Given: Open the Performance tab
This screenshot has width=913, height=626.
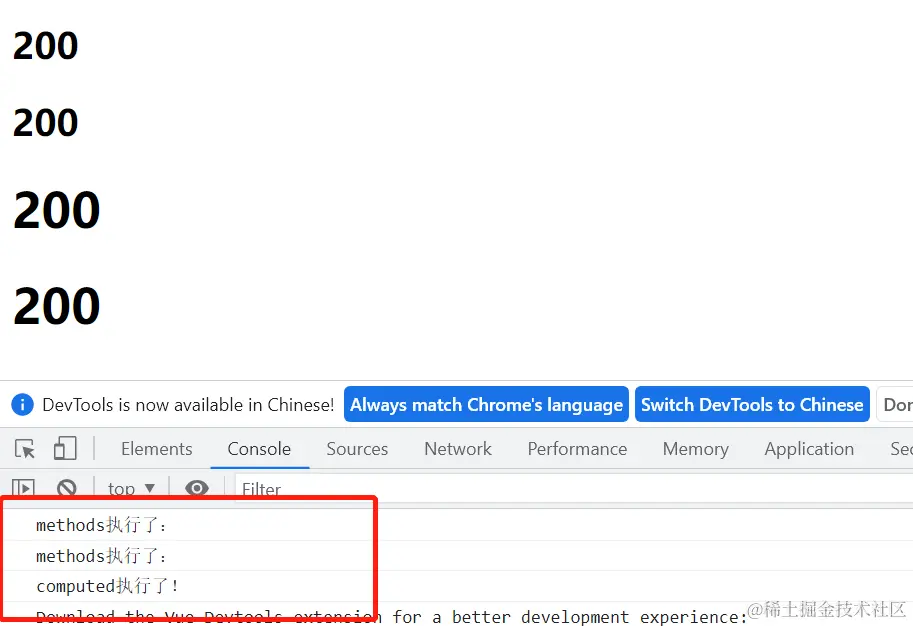Looking at the screenshot, I should (577, 449).
